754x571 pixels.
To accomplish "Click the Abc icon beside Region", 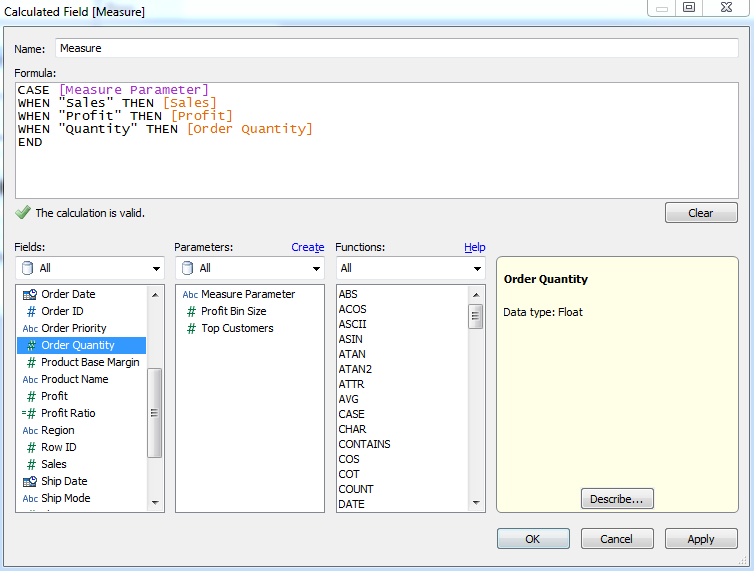I will (x=30, y=431).
